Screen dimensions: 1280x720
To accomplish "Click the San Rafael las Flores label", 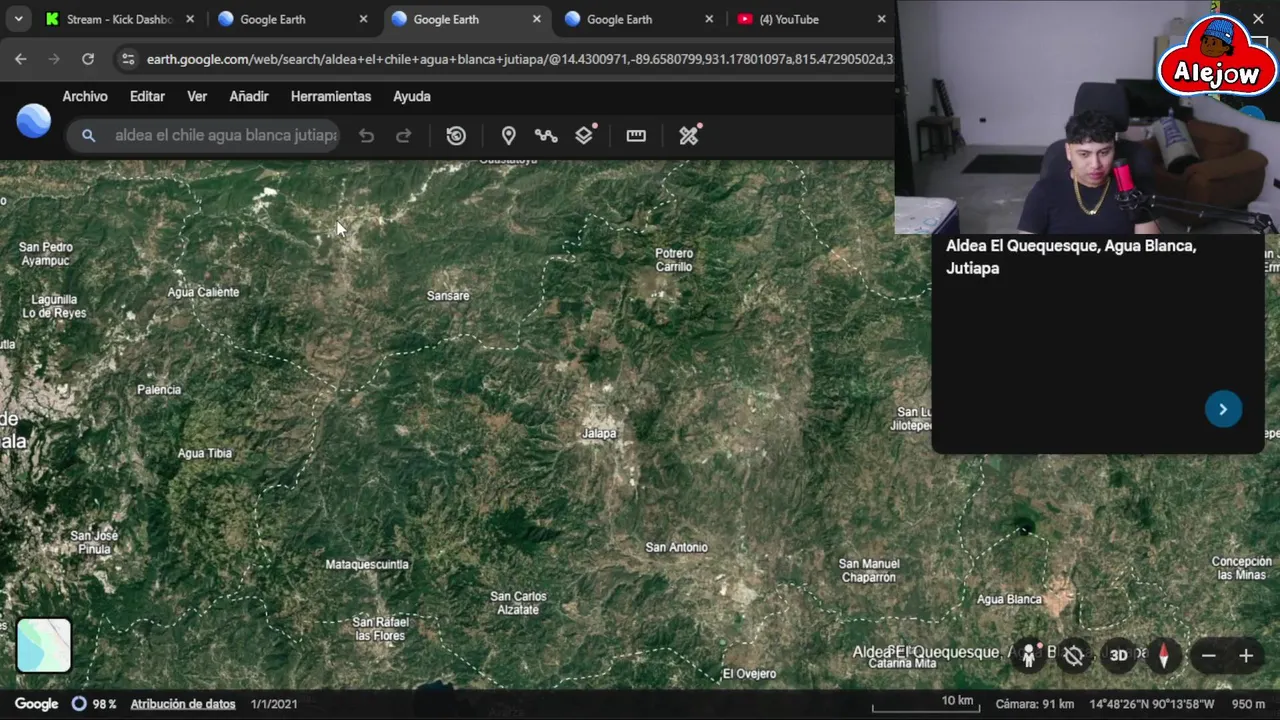I will (380, 629).
